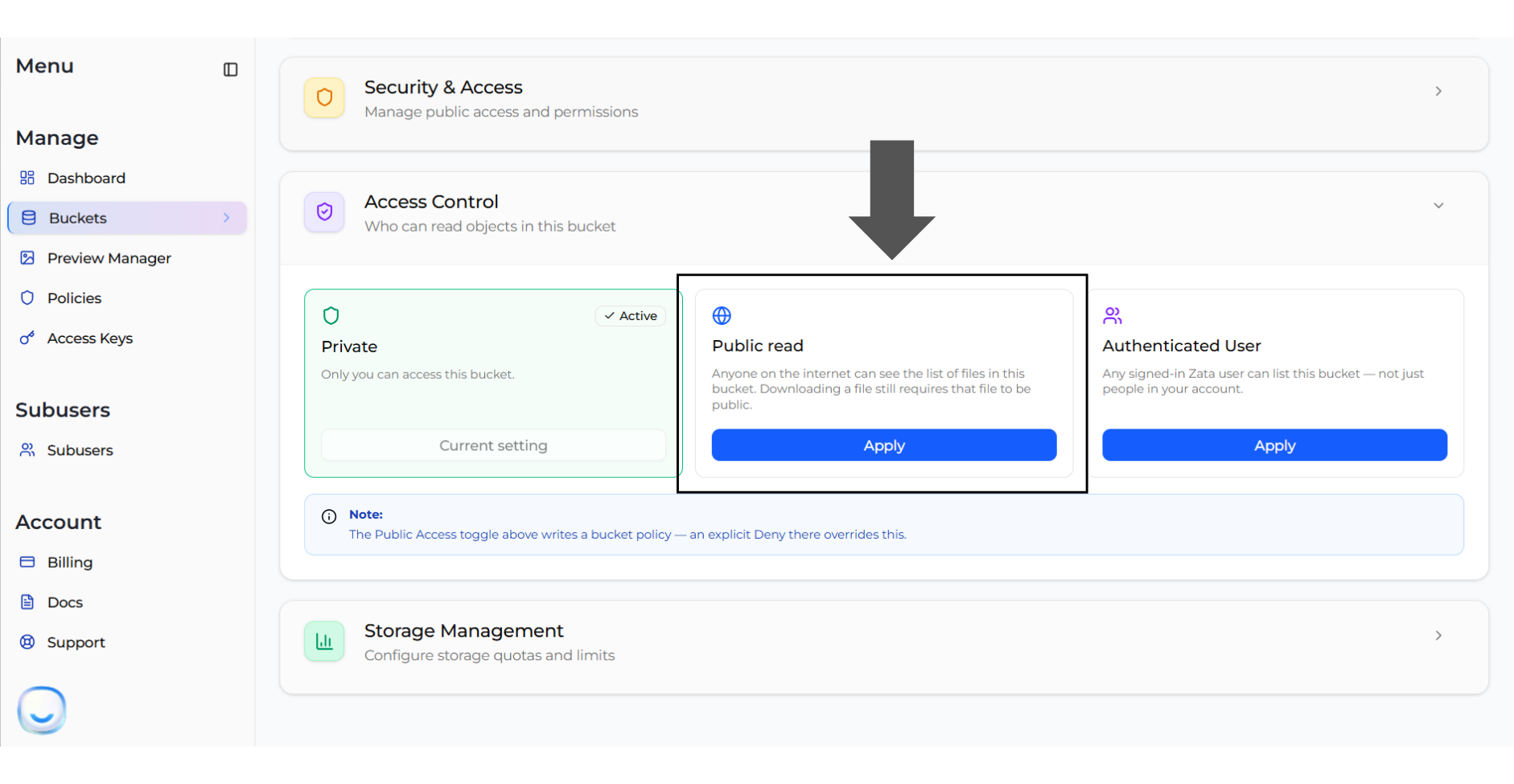Image resolution: width=1514 pixels, height=784 pixels.
Task: Apply the Authenticated User access setting
Action: tap(1274, 445)
